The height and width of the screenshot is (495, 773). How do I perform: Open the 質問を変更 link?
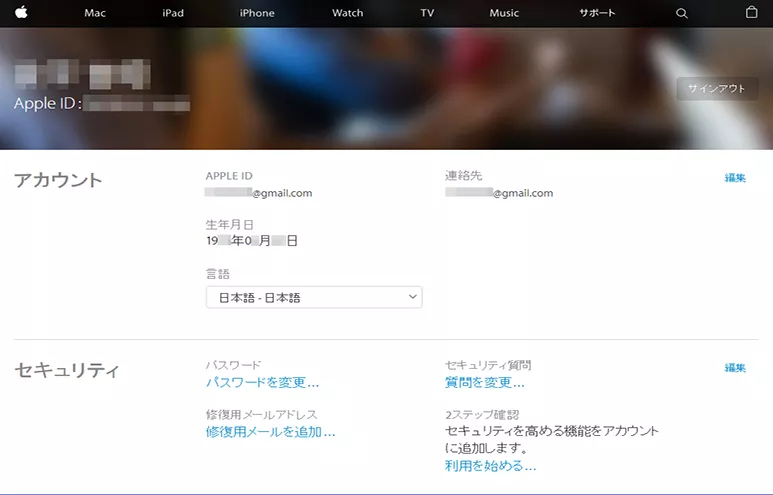click(x=484, y=382)
